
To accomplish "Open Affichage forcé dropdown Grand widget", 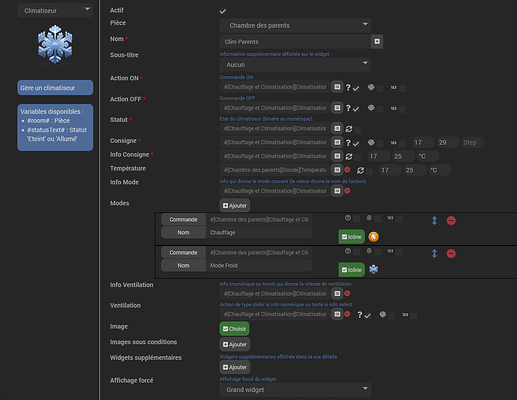I will pyautogui.click(x=295, y=390).
